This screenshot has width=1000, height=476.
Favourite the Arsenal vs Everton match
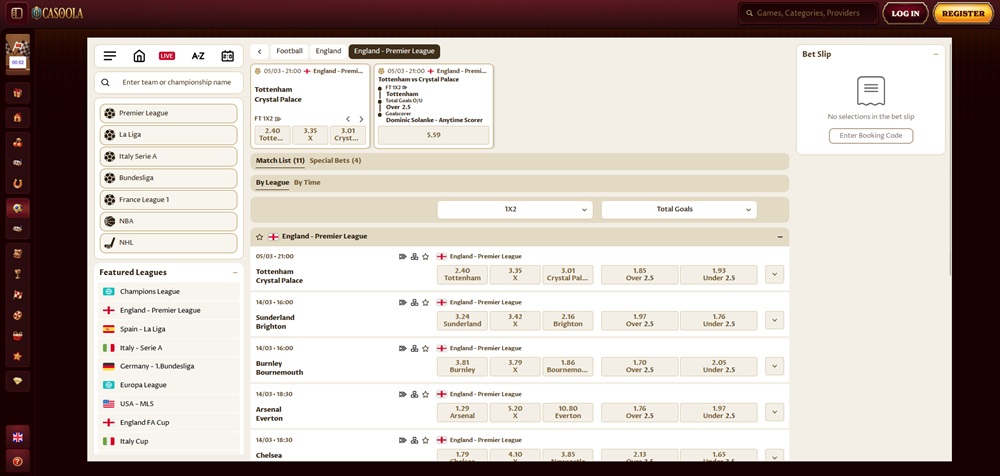click(x=425, y=394)
